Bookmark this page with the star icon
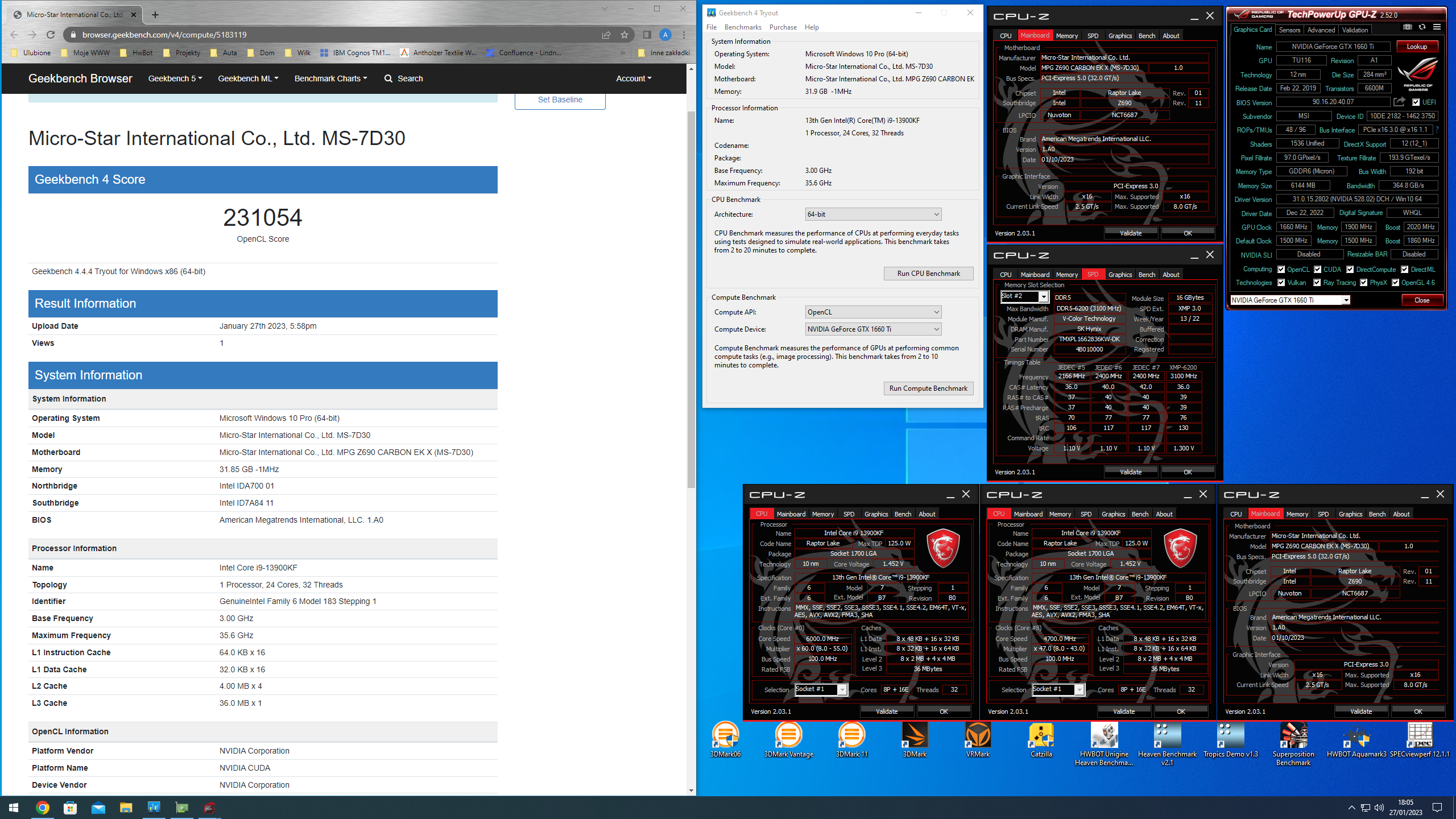Screen dimensions: 1456x819 (x=624, y=35)
